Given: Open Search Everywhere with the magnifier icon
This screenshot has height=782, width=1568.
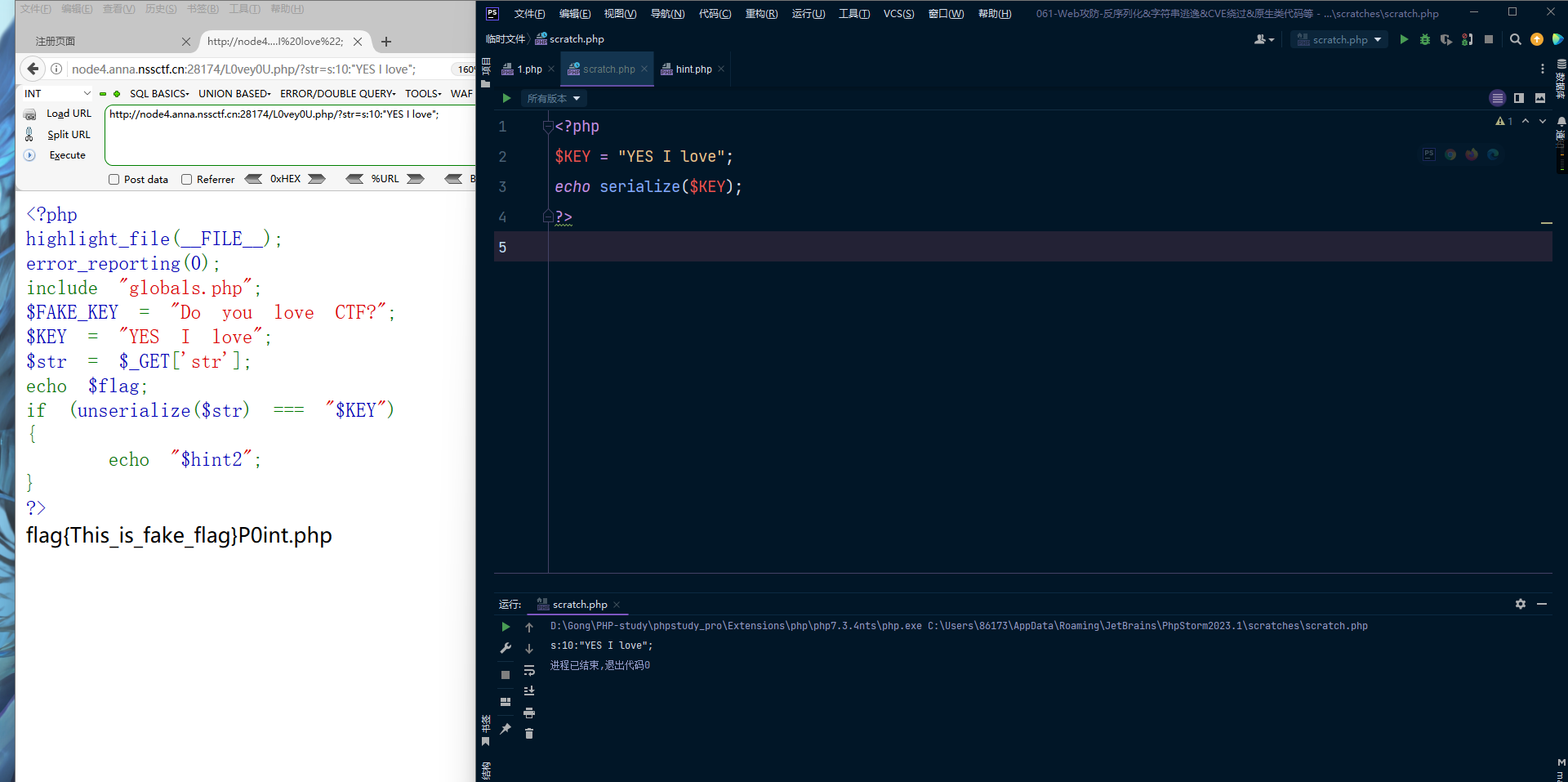Looking at the screenshot, I should (x=1515, y=39).
